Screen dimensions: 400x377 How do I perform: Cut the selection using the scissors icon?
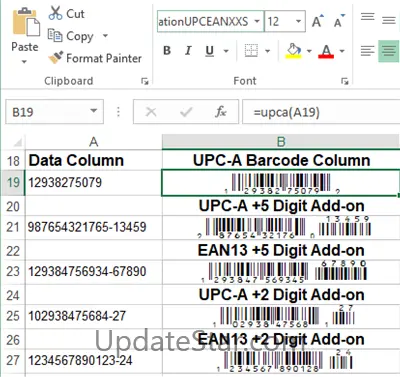coord(55,13)
